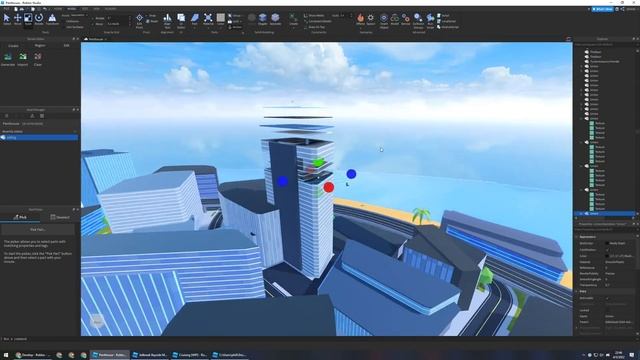Switch to the PLUGINS ribbon tab
Viewport: 640px width, 360px height.
(110, 9)
